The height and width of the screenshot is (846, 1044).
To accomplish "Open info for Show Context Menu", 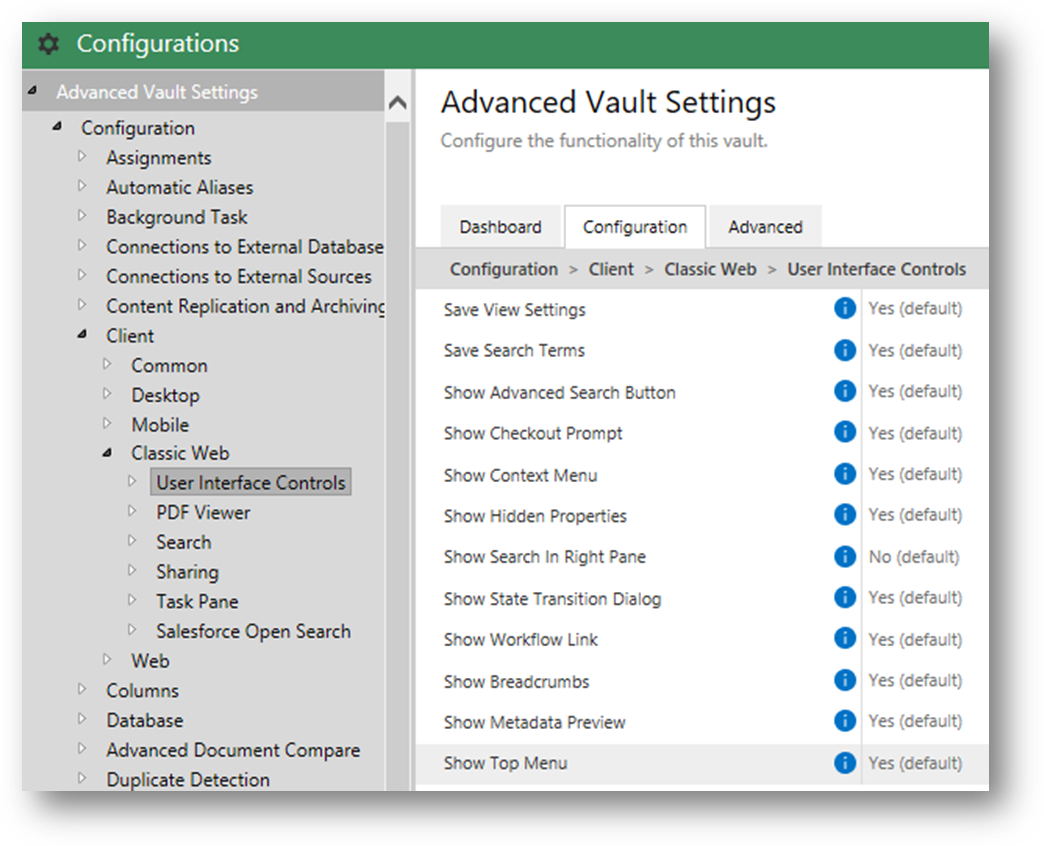I will click(x=844, y=473).
